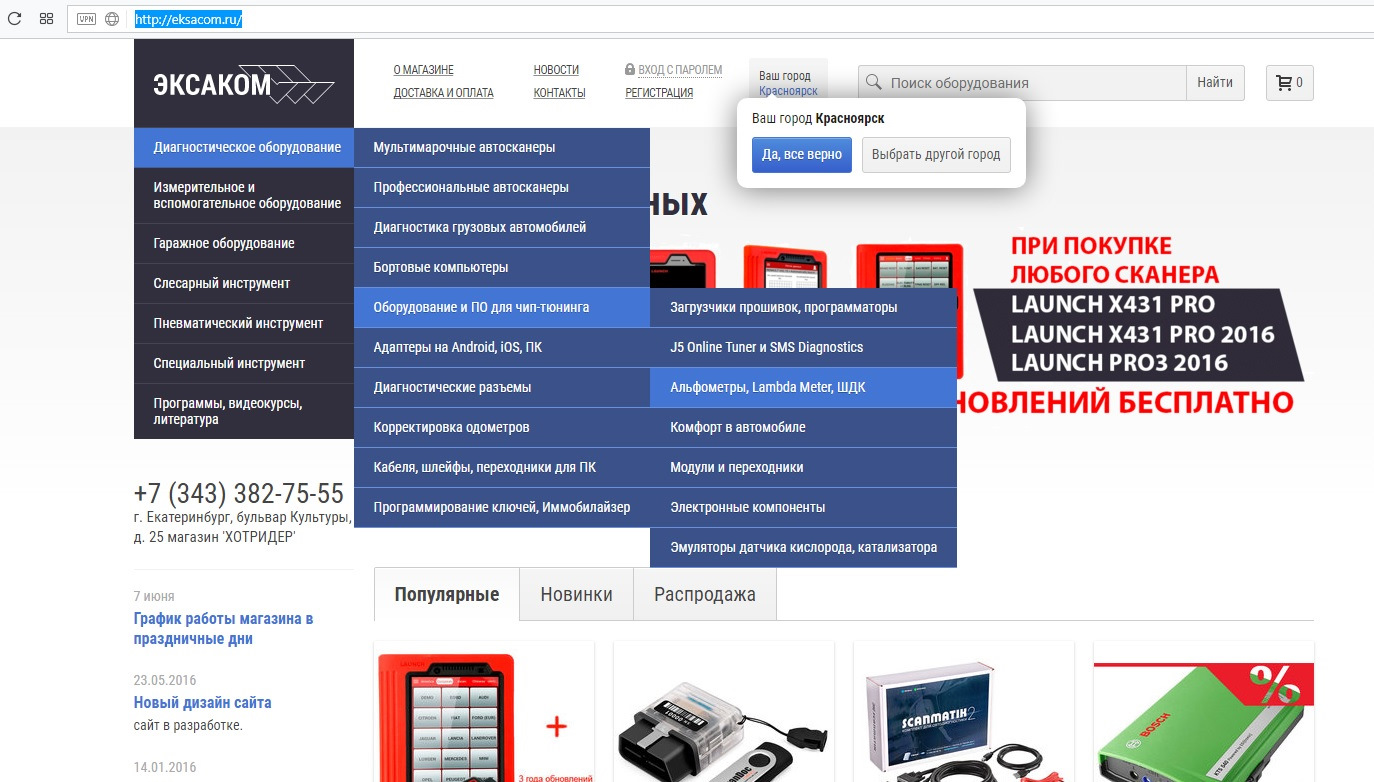Open Электронные компоненты item
The width and height of the screenshot is (1374, 782).
(803, 508)
